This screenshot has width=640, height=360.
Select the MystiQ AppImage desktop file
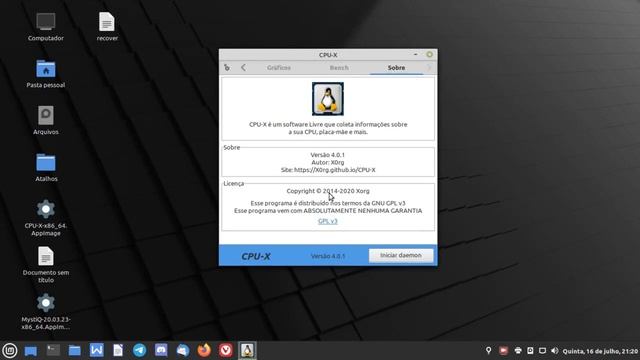46,312
